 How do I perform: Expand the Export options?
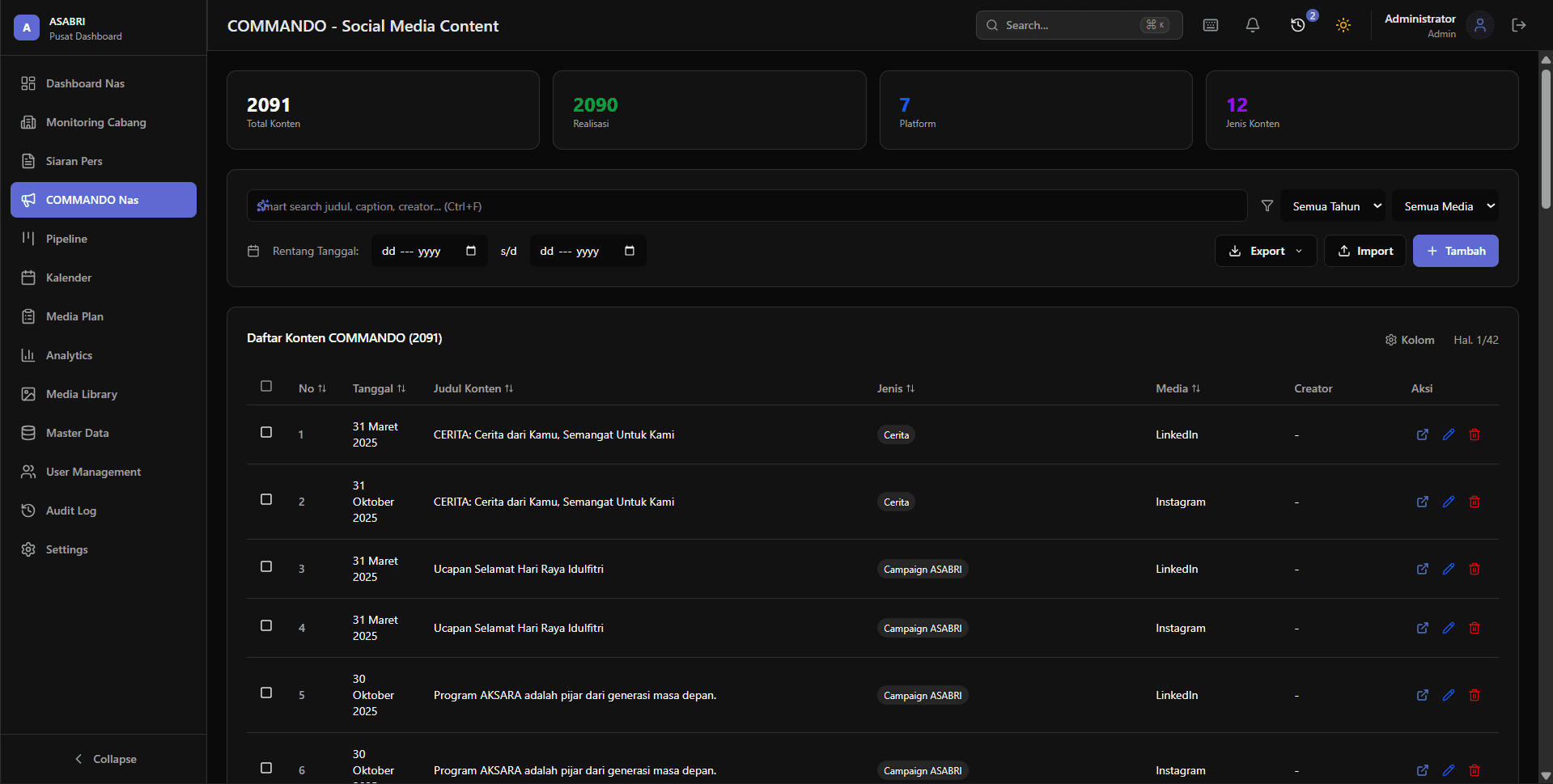point(1266,251)
